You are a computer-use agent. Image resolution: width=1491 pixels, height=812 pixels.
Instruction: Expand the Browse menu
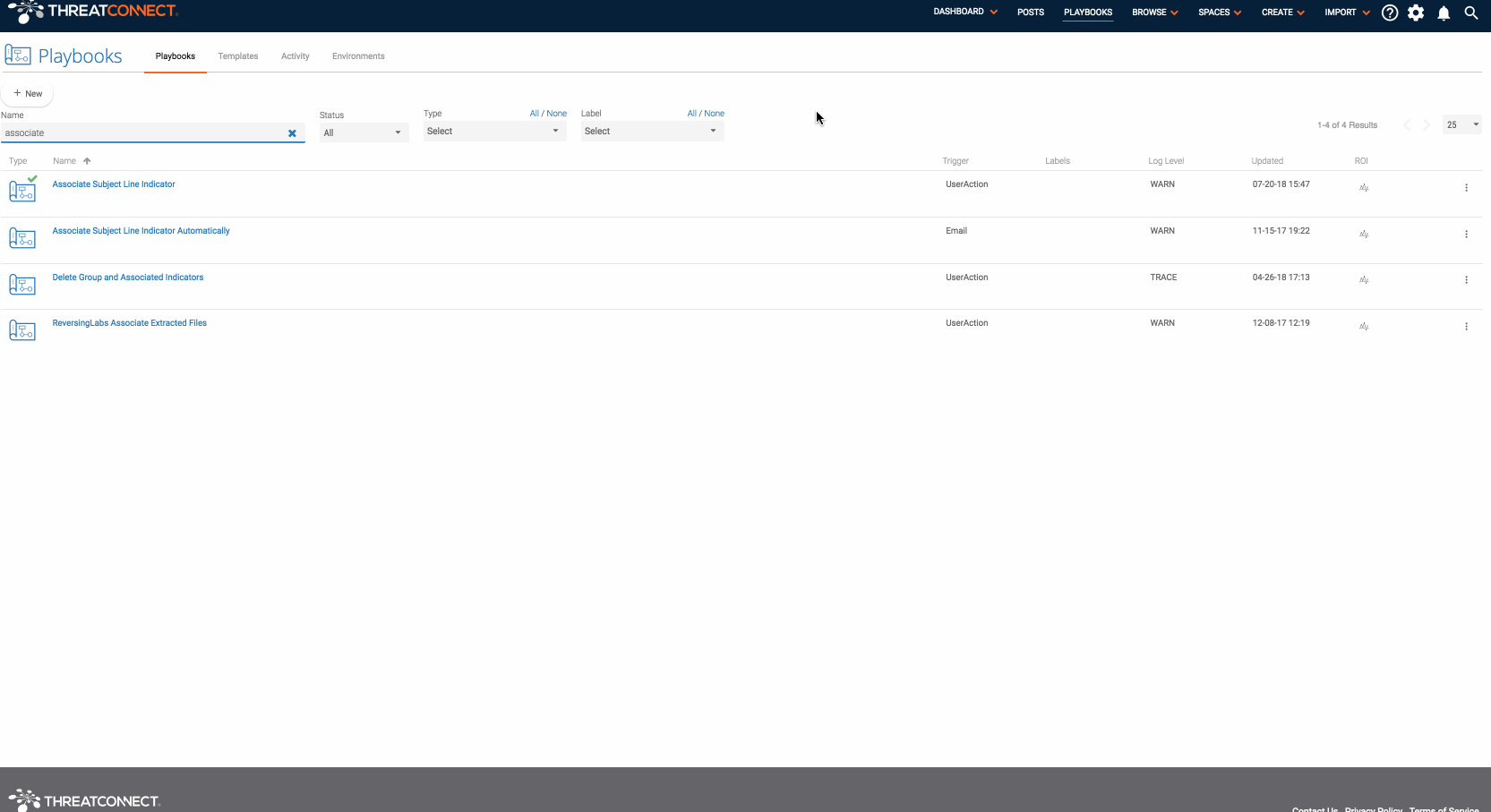coord(1155,13)
